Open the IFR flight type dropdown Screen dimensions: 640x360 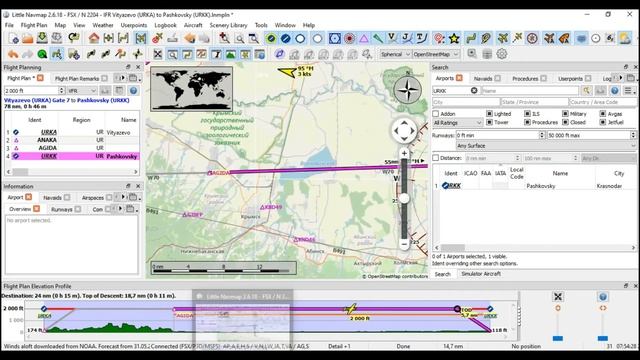82,91
